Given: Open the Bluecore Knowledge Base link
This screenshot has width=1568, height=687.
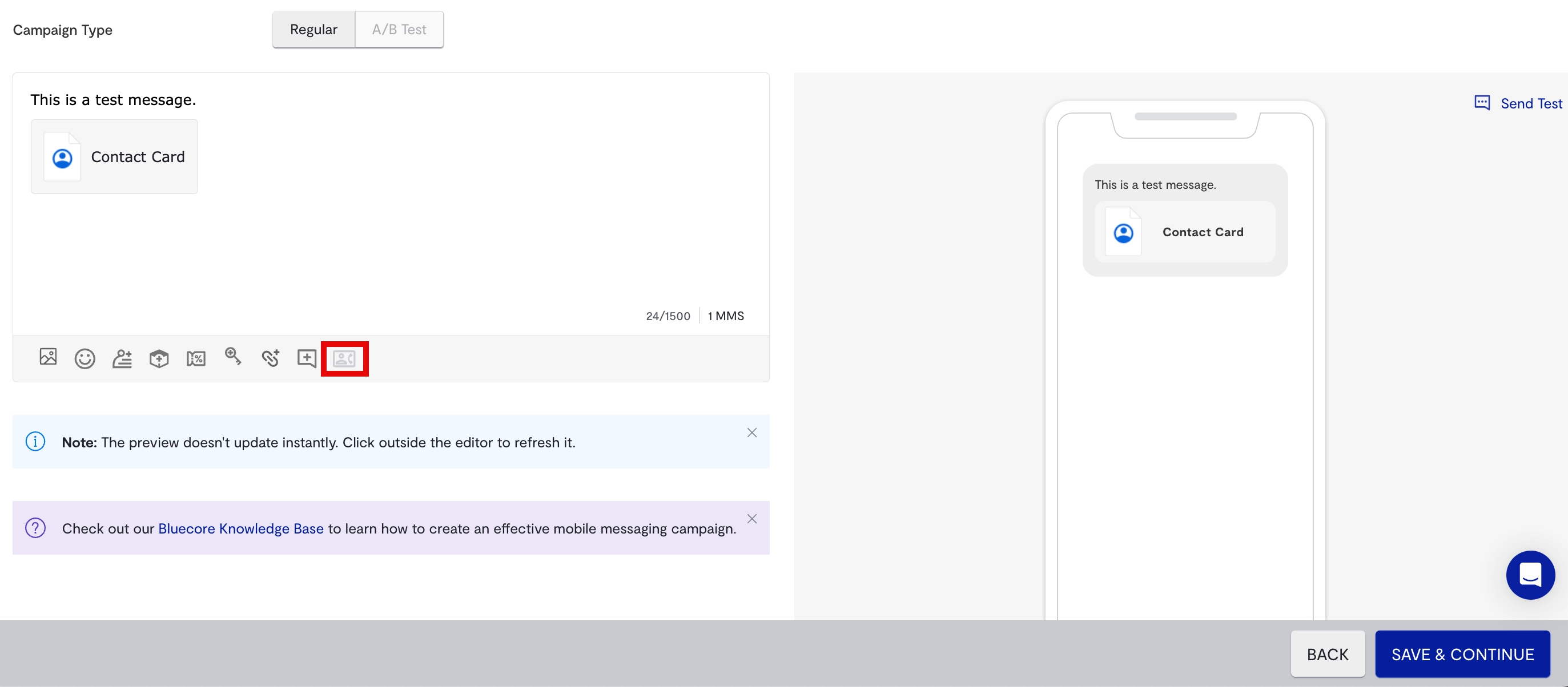Looking at the screenshot, I should point(240,528).
